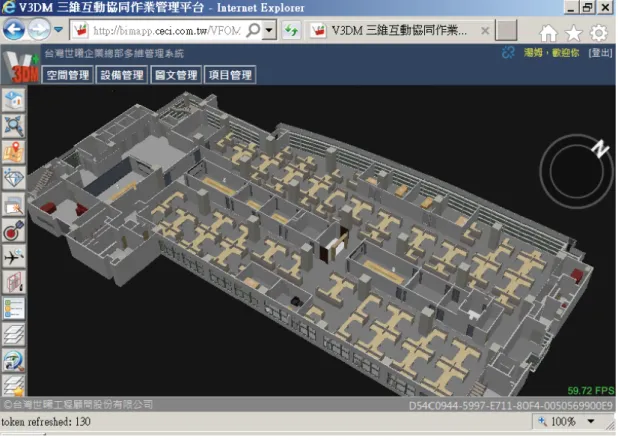Click the red object in the right corner room
The image size is (618, 440).
pos(577,274)
